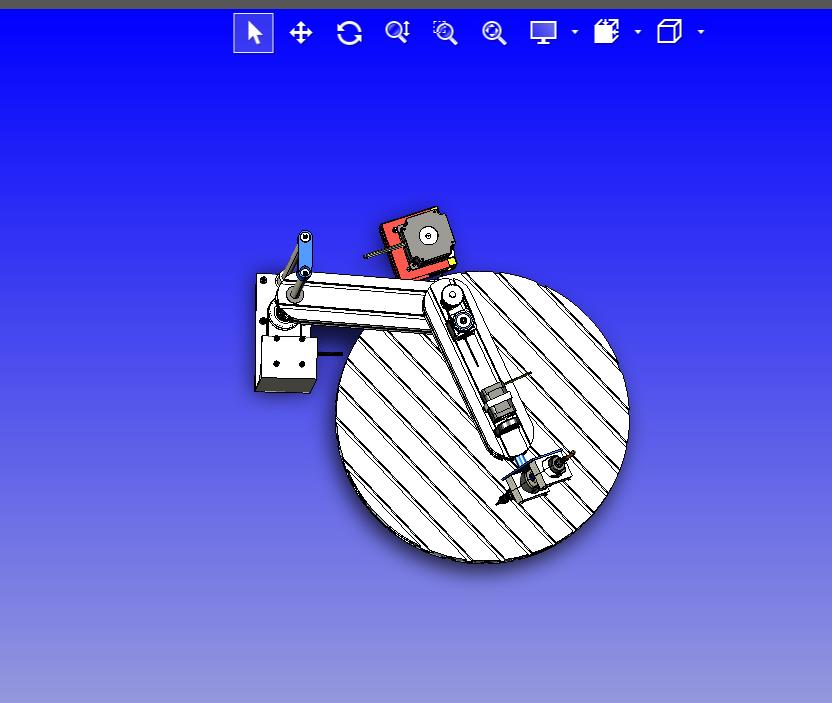Activate the Select arrow tool
The width and height of the screenshot is (832, 703).
(254, 33)
